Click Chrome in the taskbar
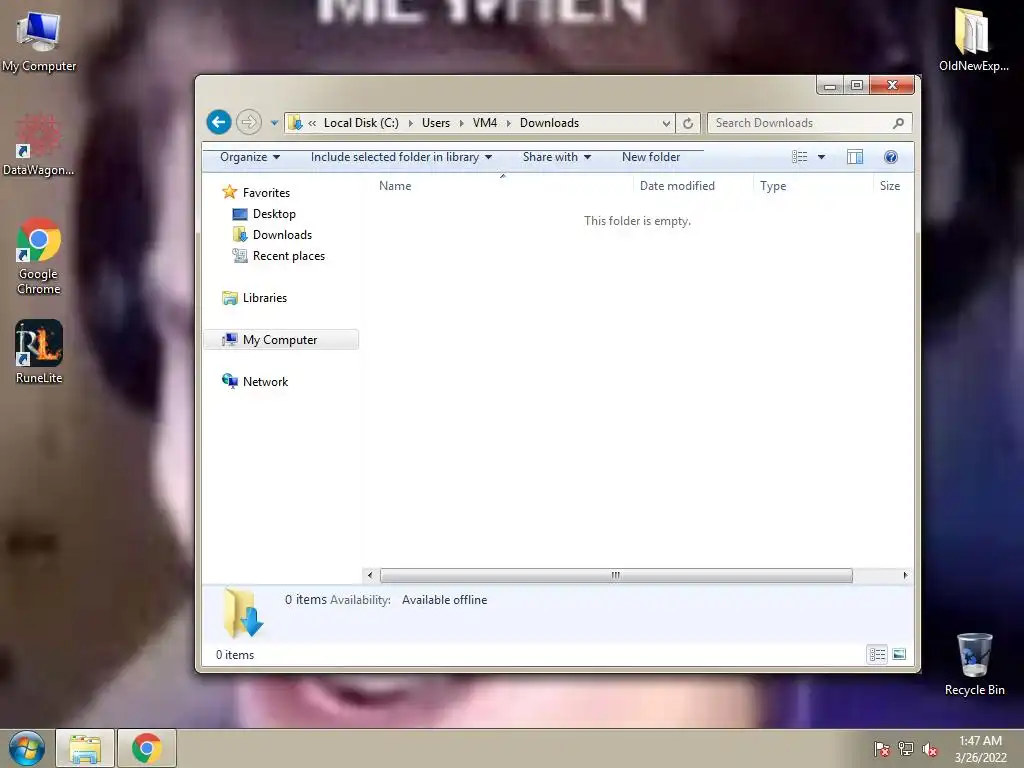 coord(146,748)
